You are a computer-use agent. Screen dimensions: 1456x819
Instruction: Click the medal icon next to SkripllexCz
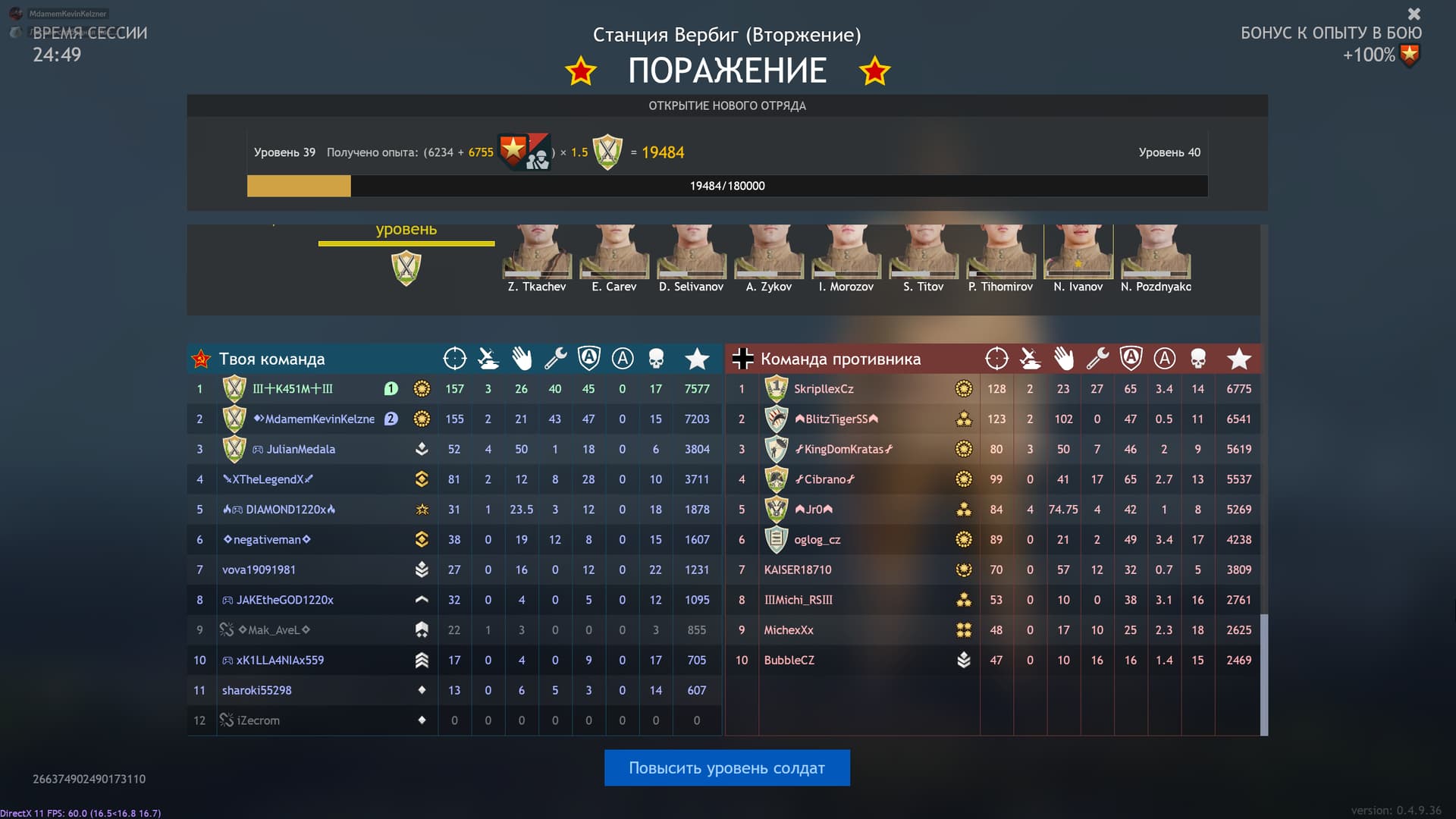pyautogui.click(x=963, y=388)
